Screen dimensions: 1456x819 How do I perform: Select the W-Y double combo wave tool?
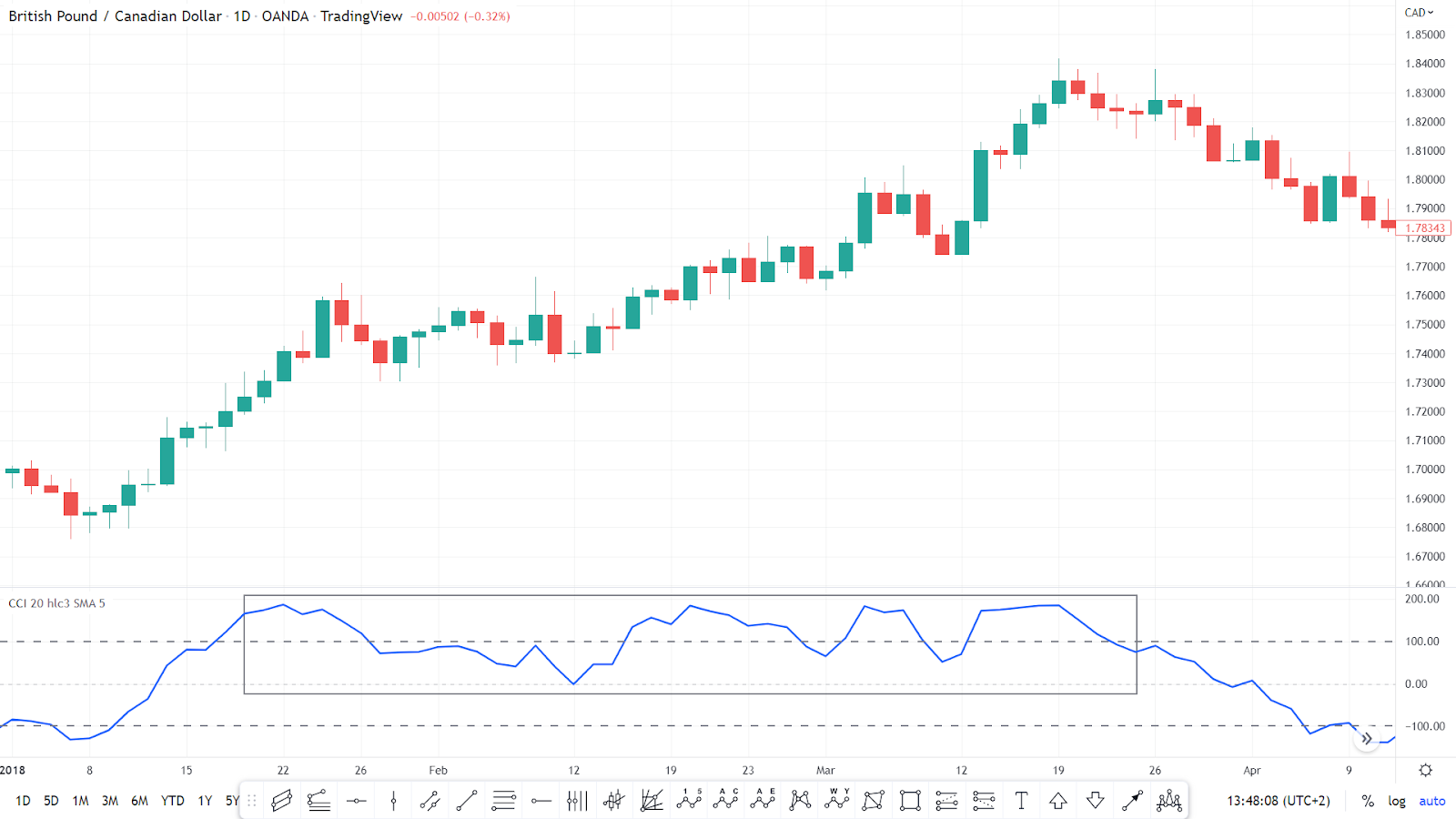[837, 801]
